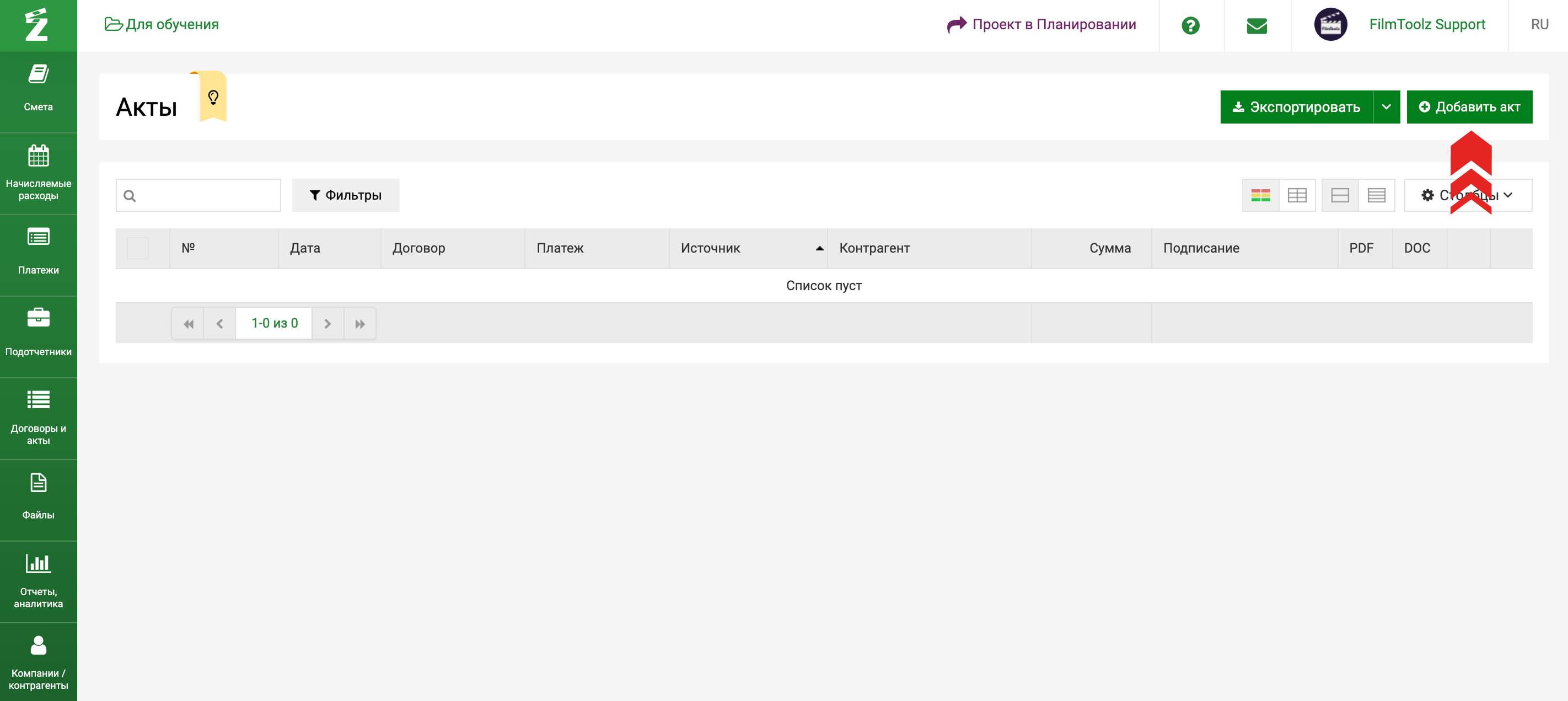Open Компании / контрагенты menu item
This screenshot has width=1568, height=701.
tap(39, 661)
